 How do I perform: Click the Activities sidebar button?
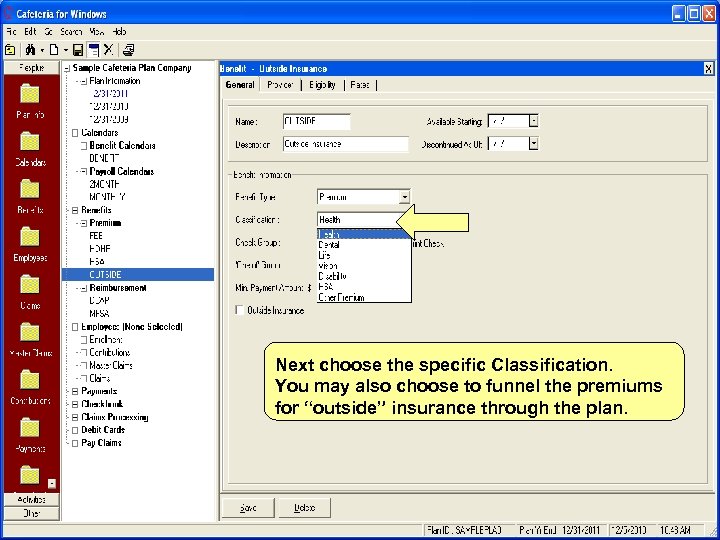(x=32, y=500)
